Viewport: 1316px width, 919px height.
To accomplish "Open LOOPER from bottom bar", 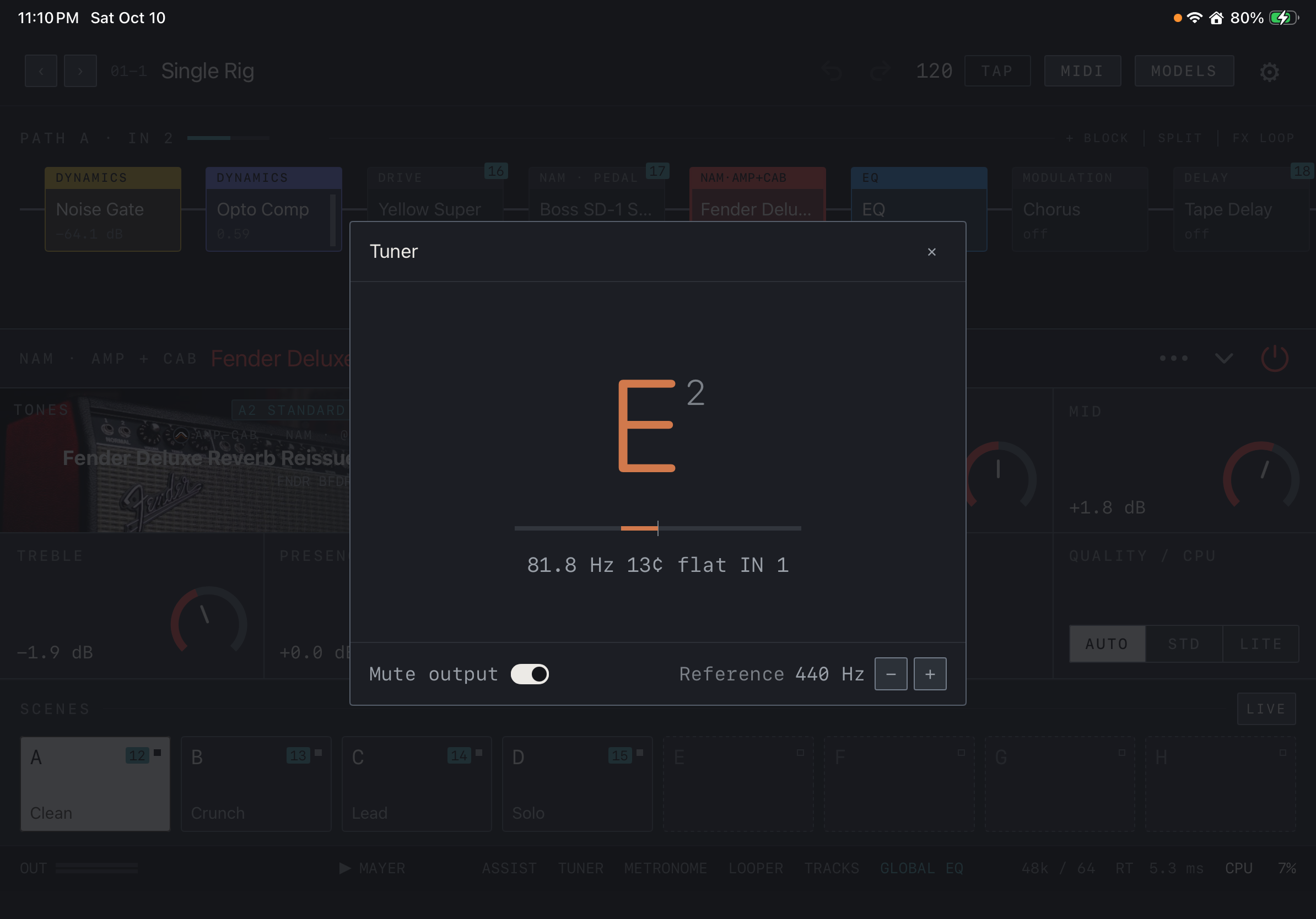I will tap(756, 868).
